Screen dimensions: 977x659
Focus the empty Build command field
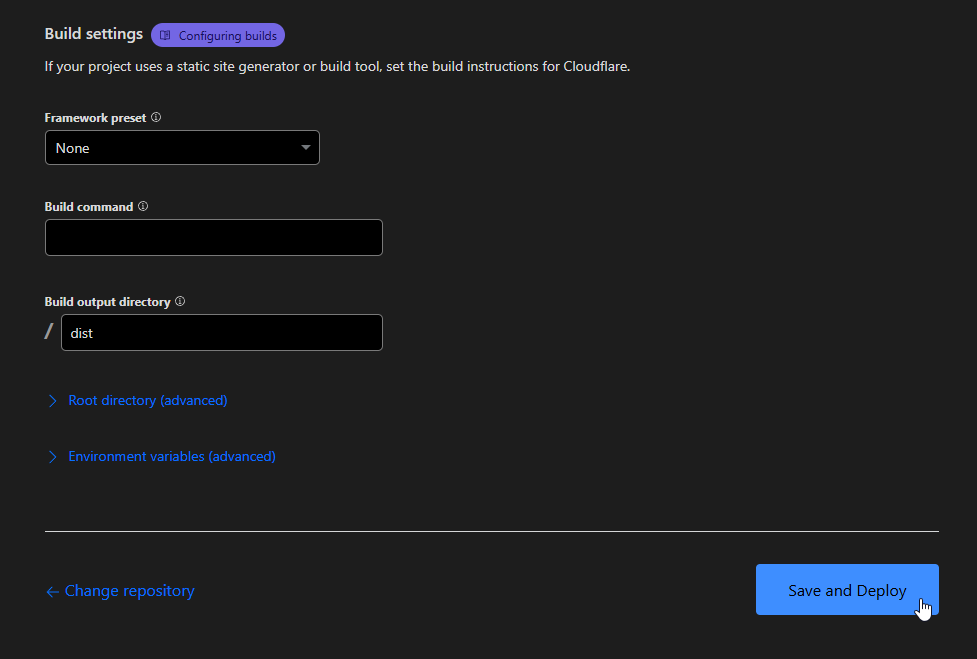(x=213, y=237)
